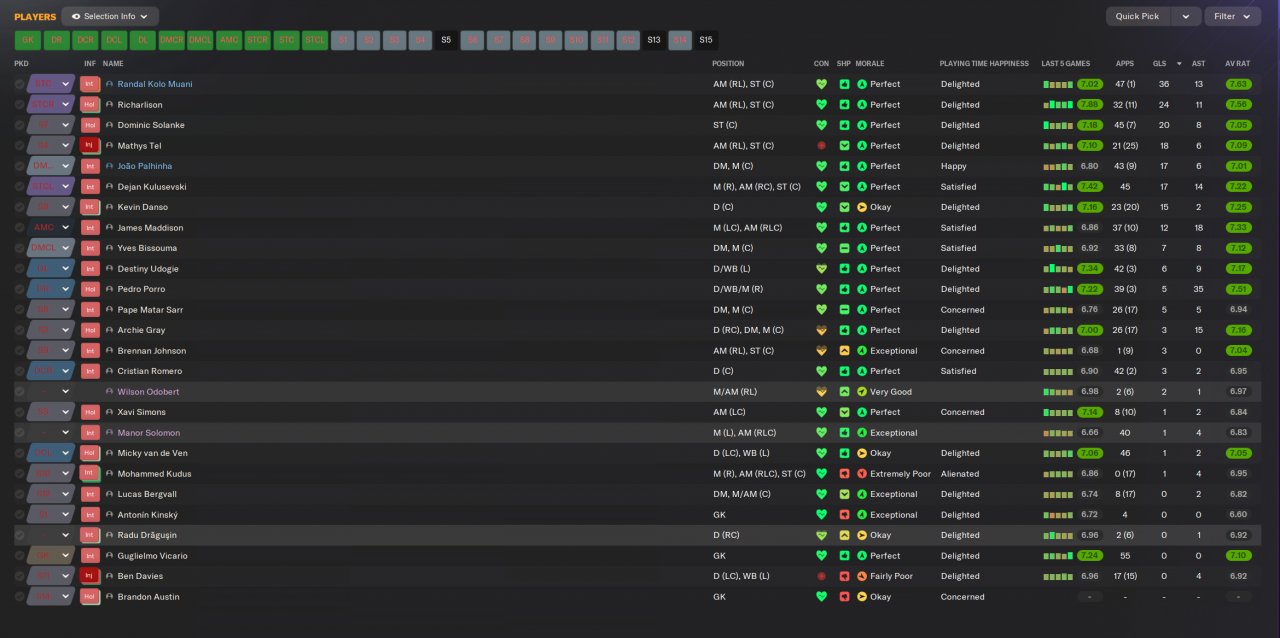Open the position selector for Randal Kolo Muani
Image resolution: width=1280 pixels, height=638 pixels.
pos(51,84)
